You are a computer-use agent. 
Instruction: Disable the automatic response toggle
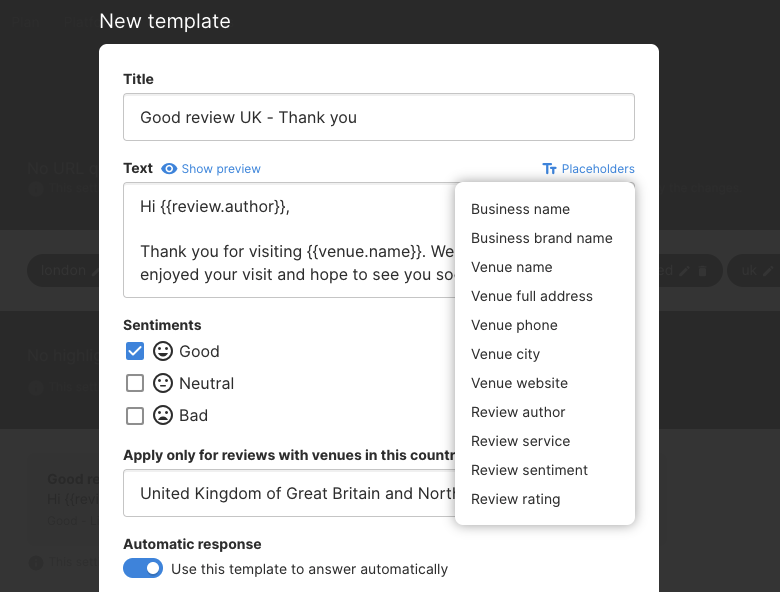(x=143, y=568)
